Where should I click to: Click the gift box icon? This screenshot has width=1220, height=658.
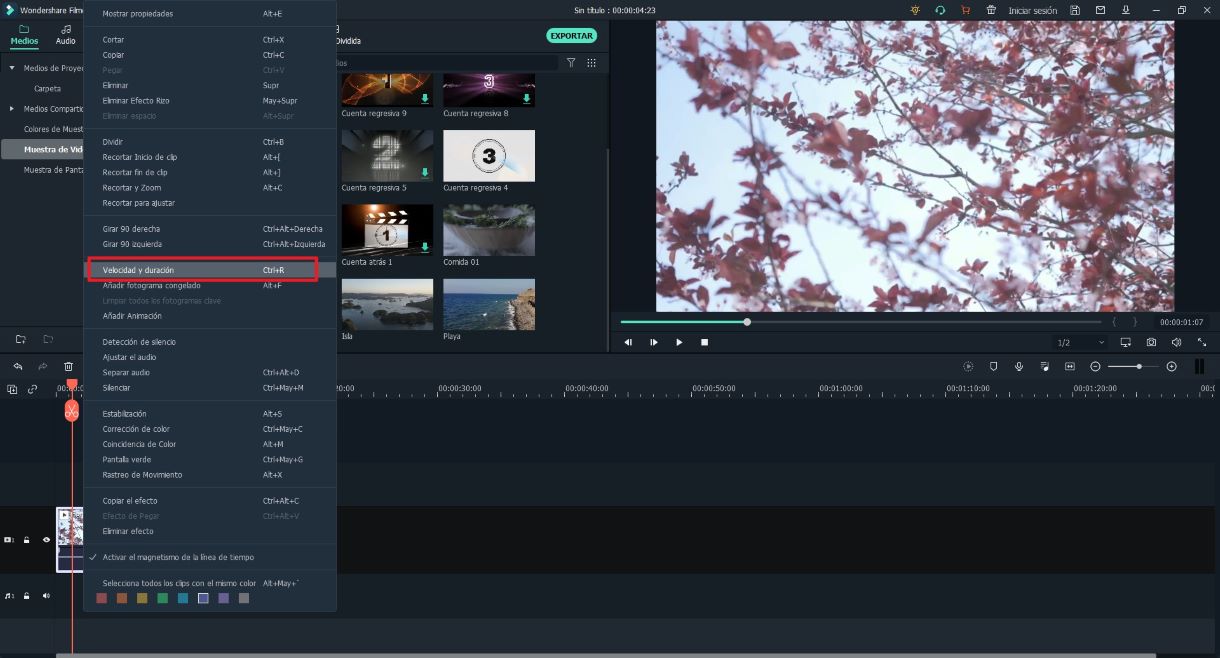click(991, 10)
